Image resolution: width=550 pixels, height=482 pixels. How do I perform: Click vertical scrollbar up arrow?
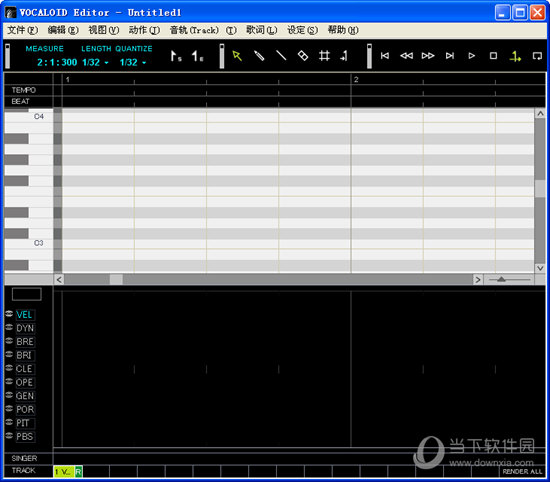pos(540,113)
